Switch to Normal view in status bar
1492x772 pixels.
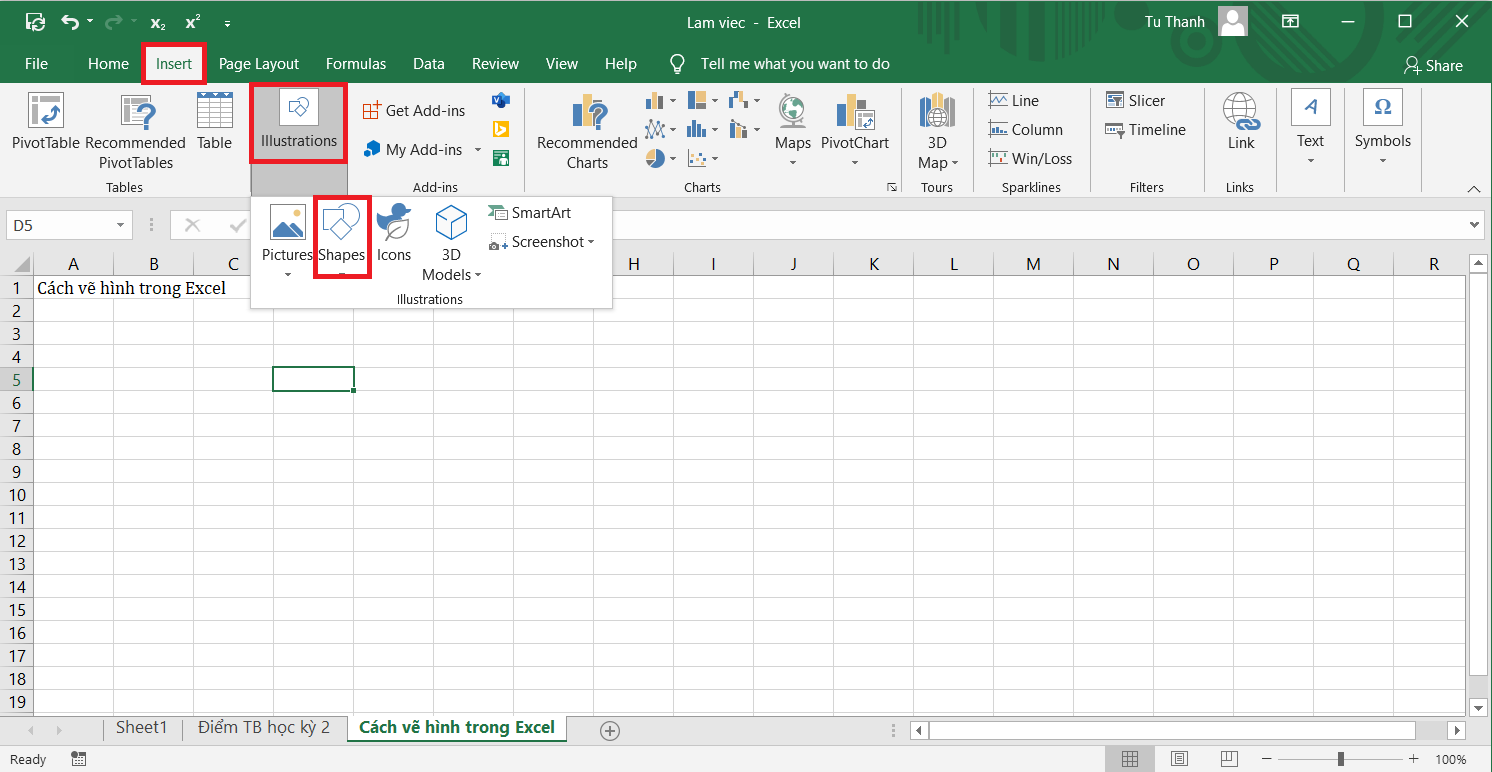(x=1129, y=759)
